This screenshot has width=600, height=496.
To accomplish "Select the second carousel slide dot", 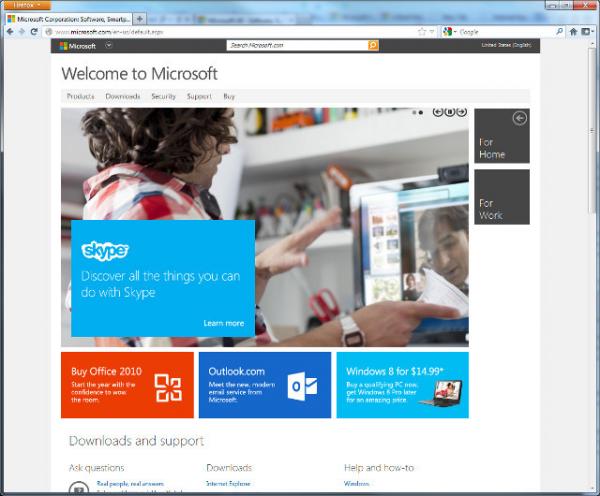I will click(421, 113).
